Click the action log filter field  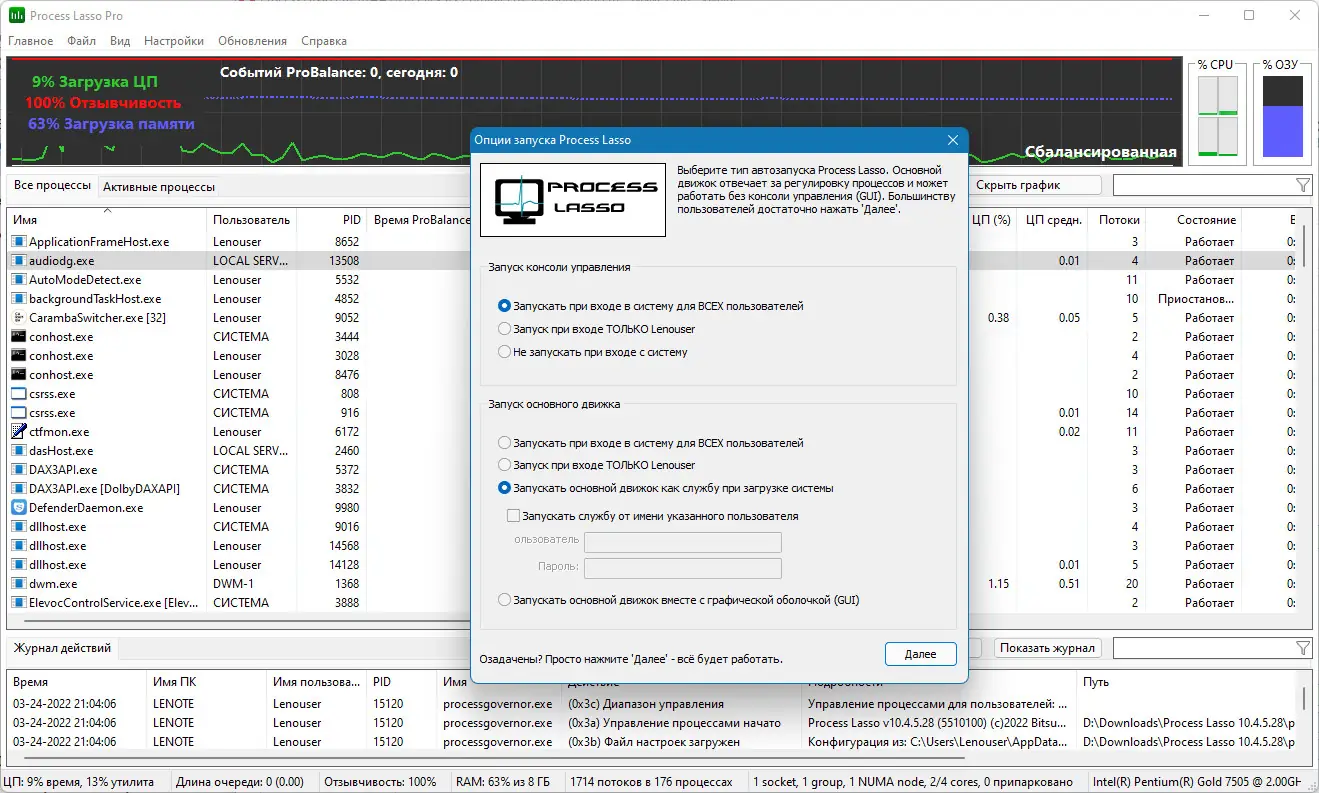[x=1203, y=648]
